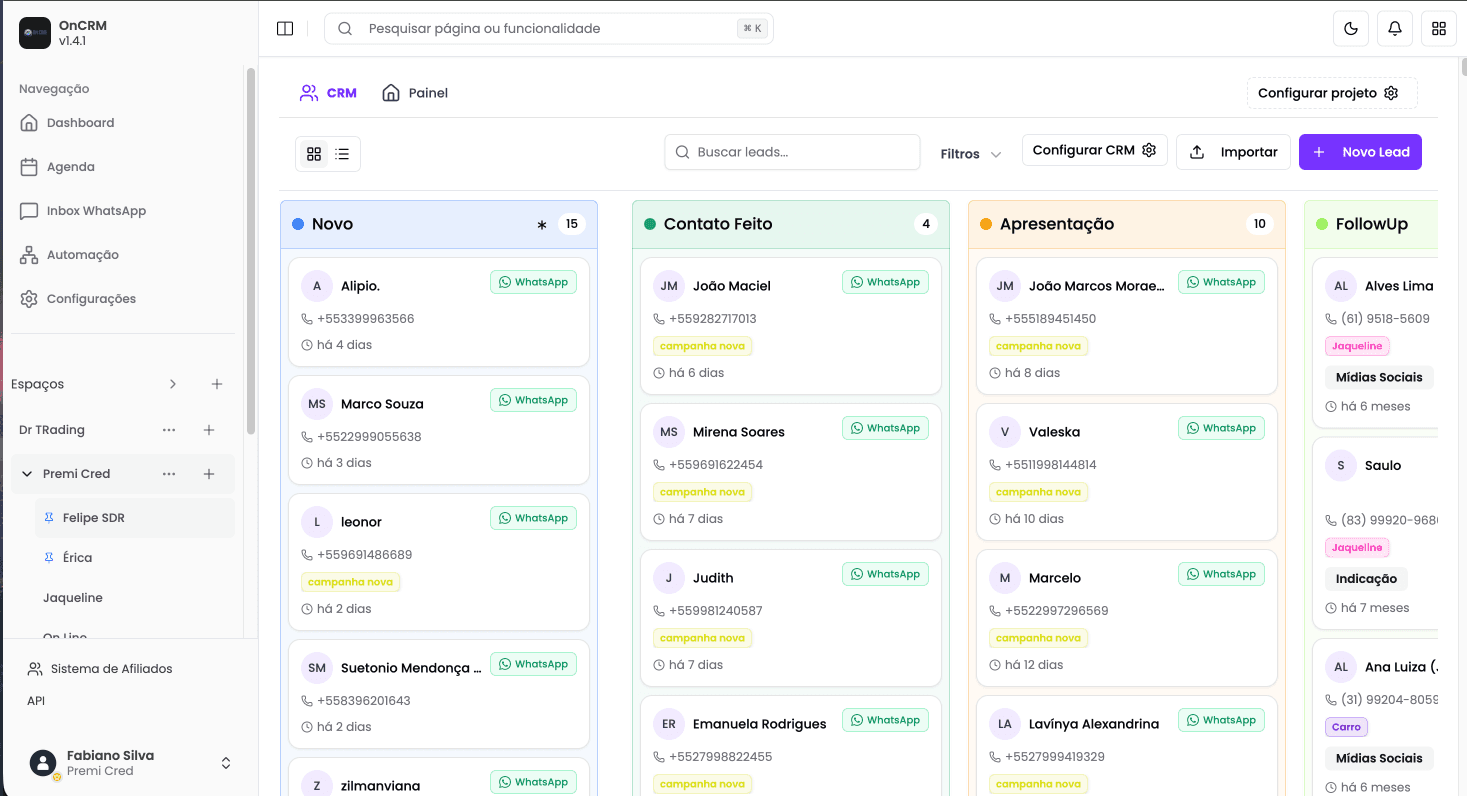
Task: Click the asterisk icon in Novo column
Action: tap(542, 225)
